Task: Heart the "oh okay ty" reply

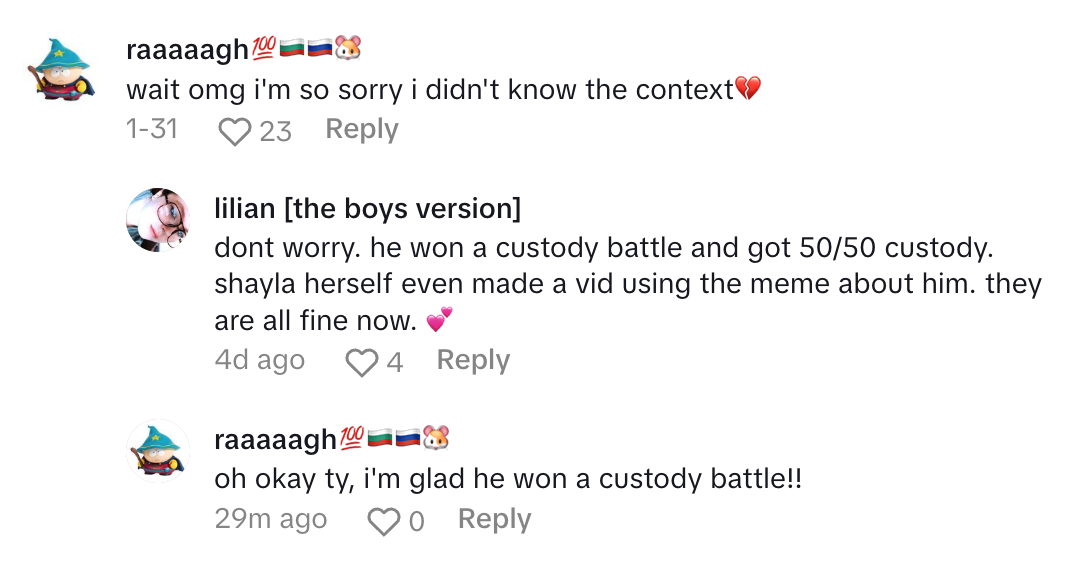Action: [383, 521]
